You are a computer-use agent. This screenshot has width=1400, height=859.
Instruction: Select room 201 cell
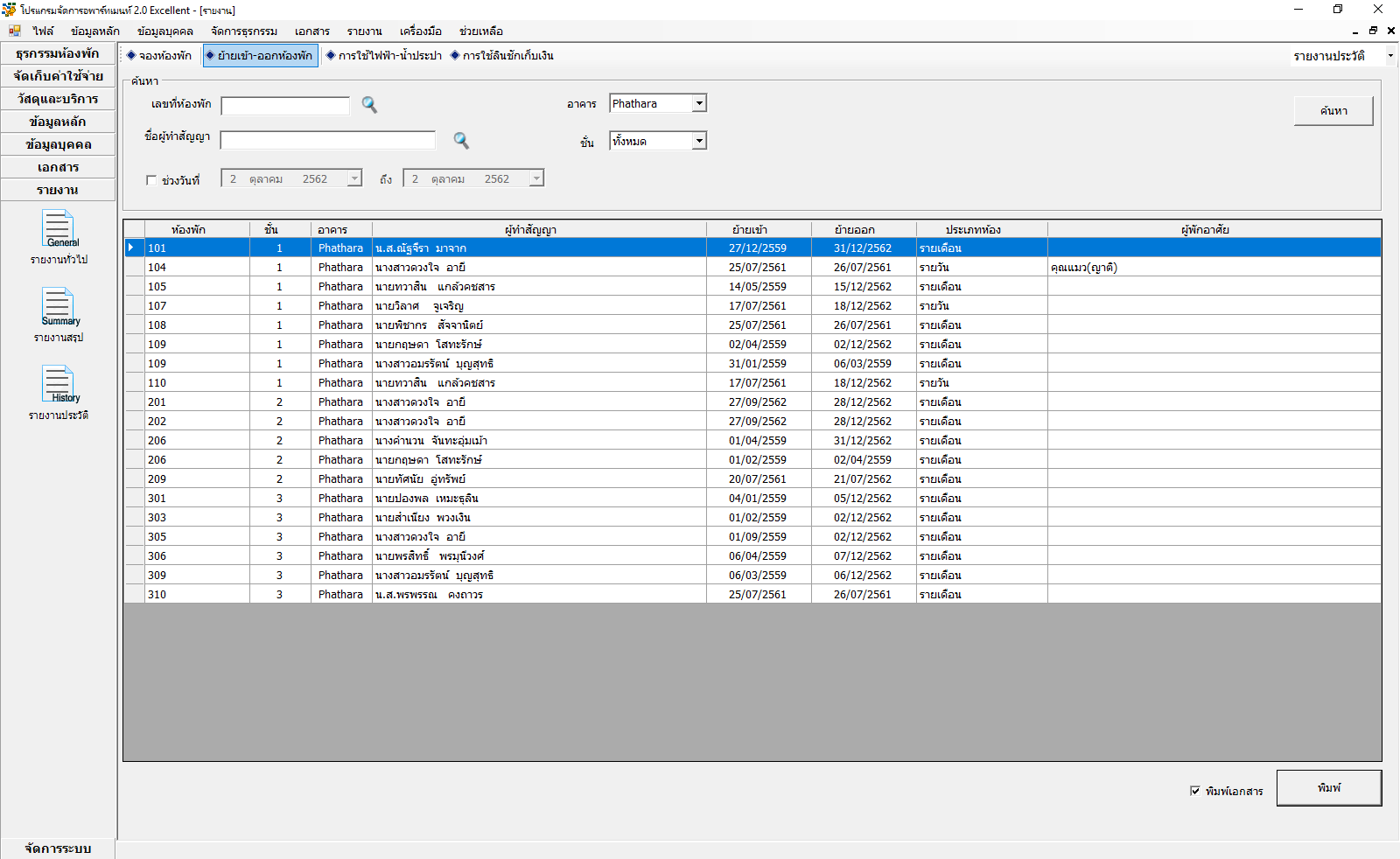tap(197, 402)
